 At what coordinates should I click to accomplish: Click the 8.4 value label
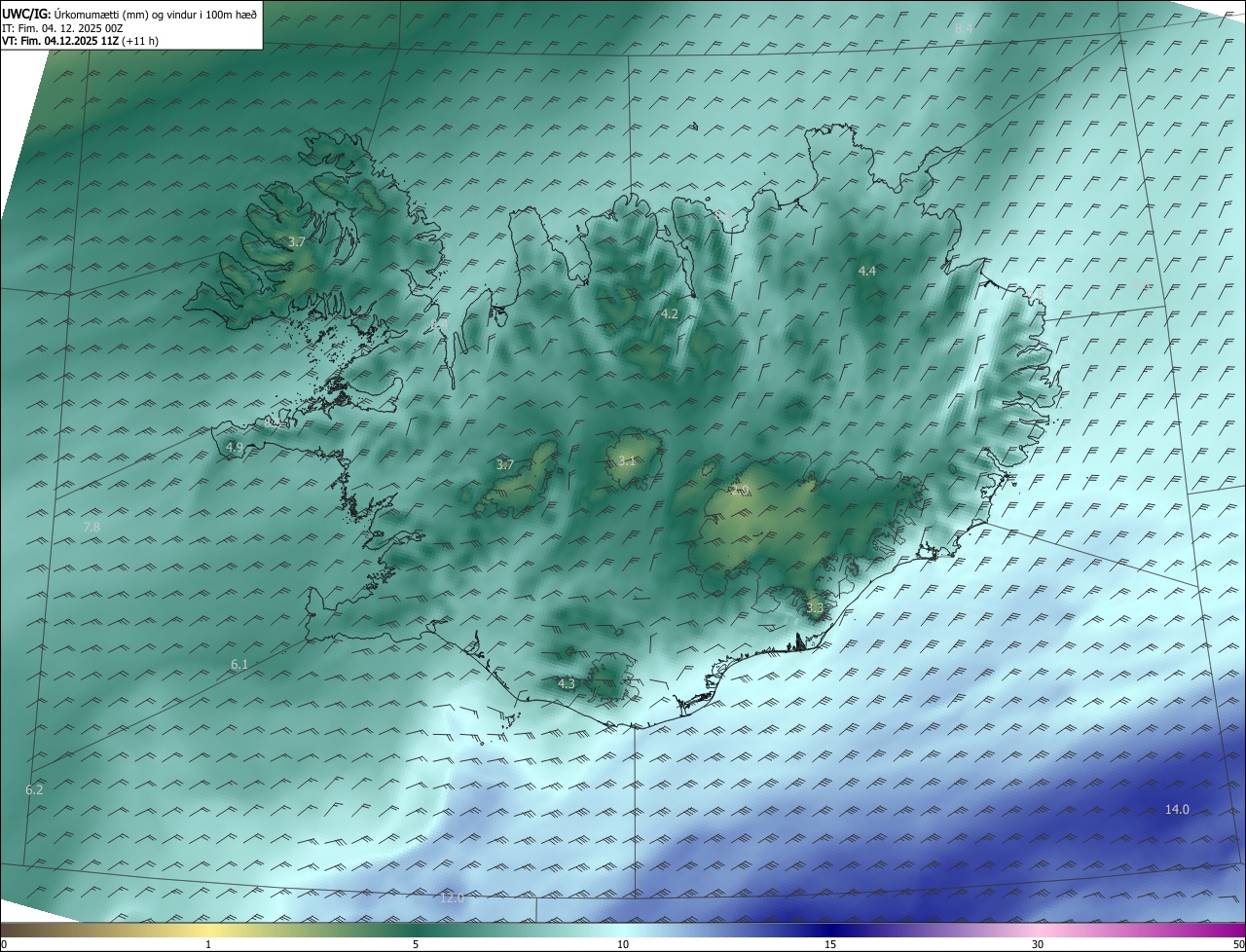tap(964, 30)
